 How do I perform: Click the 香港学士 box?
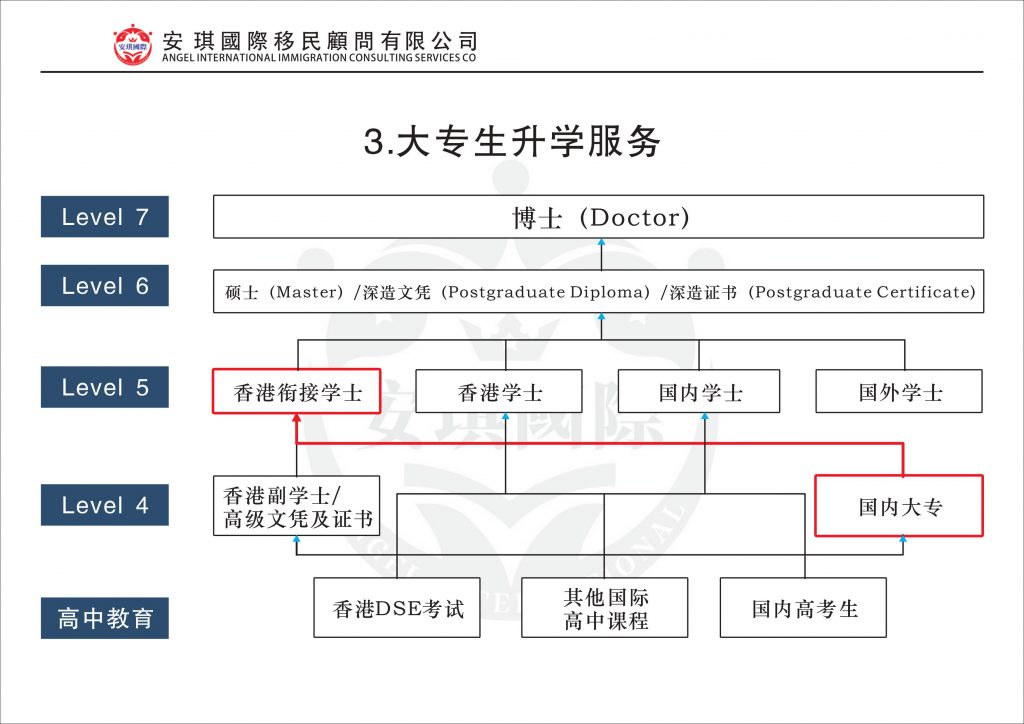pos(500,392)
